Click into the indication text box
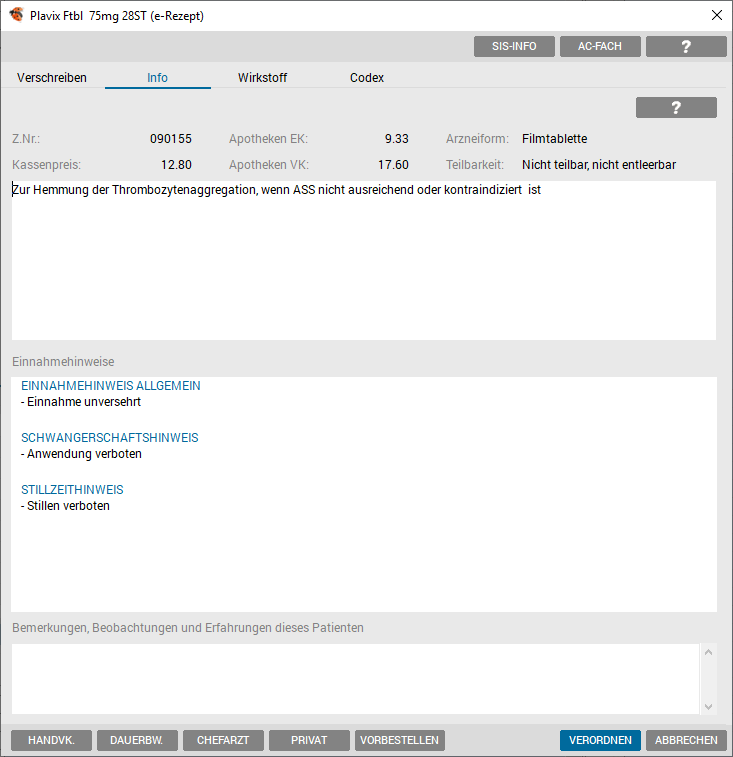The height and width of the screenshot is (757, 733). pyautogui.click(x=364, y=261)
